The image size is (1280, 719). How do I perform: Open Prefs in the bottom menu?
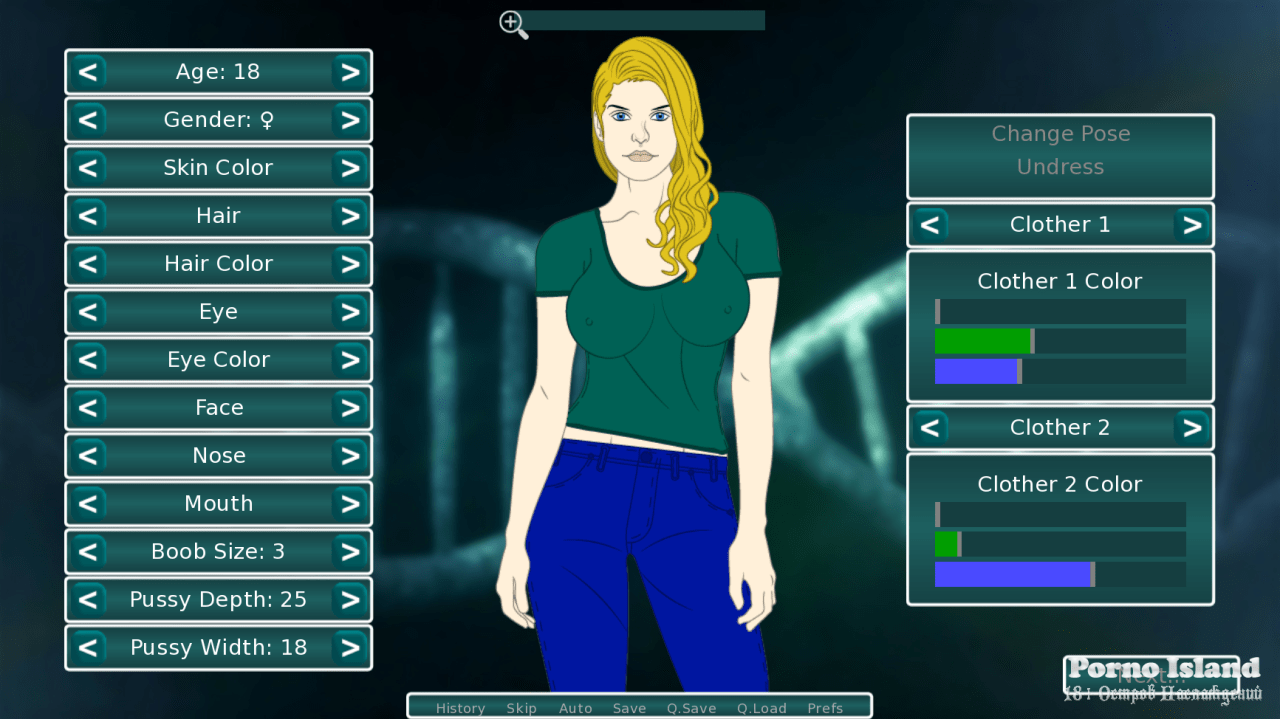pos(825,708)
